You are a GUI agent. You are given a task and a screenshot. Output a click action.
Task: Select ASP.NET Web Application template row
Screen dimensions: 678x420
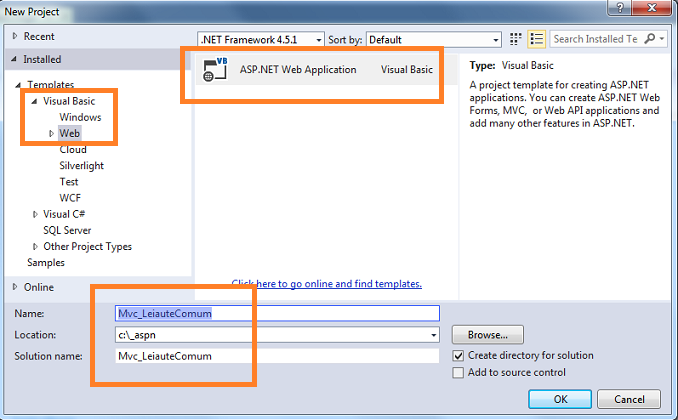click(326, 69)
